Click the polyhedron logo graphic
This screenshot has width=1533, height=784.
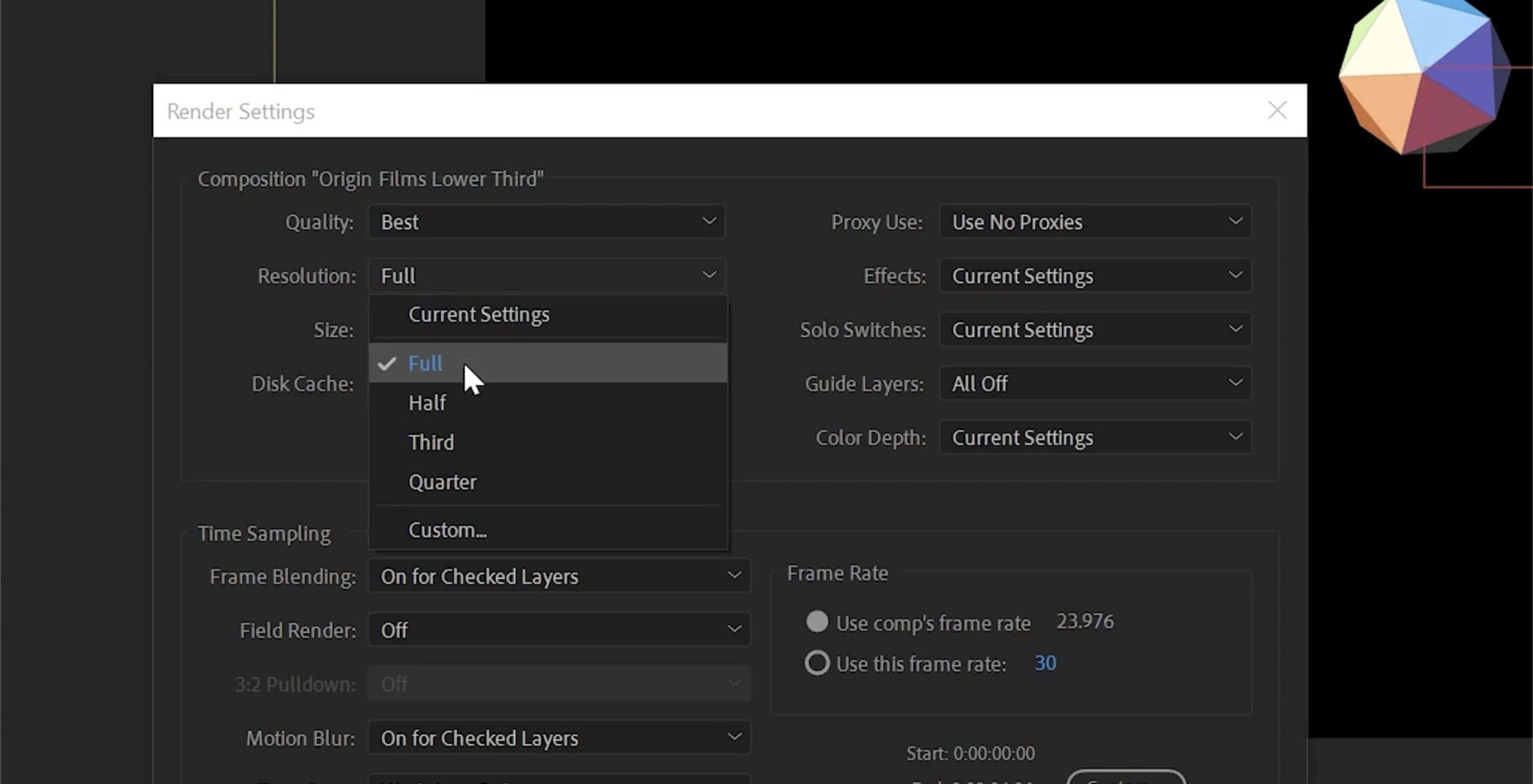pyautogui.click(x=1425, y=75)
